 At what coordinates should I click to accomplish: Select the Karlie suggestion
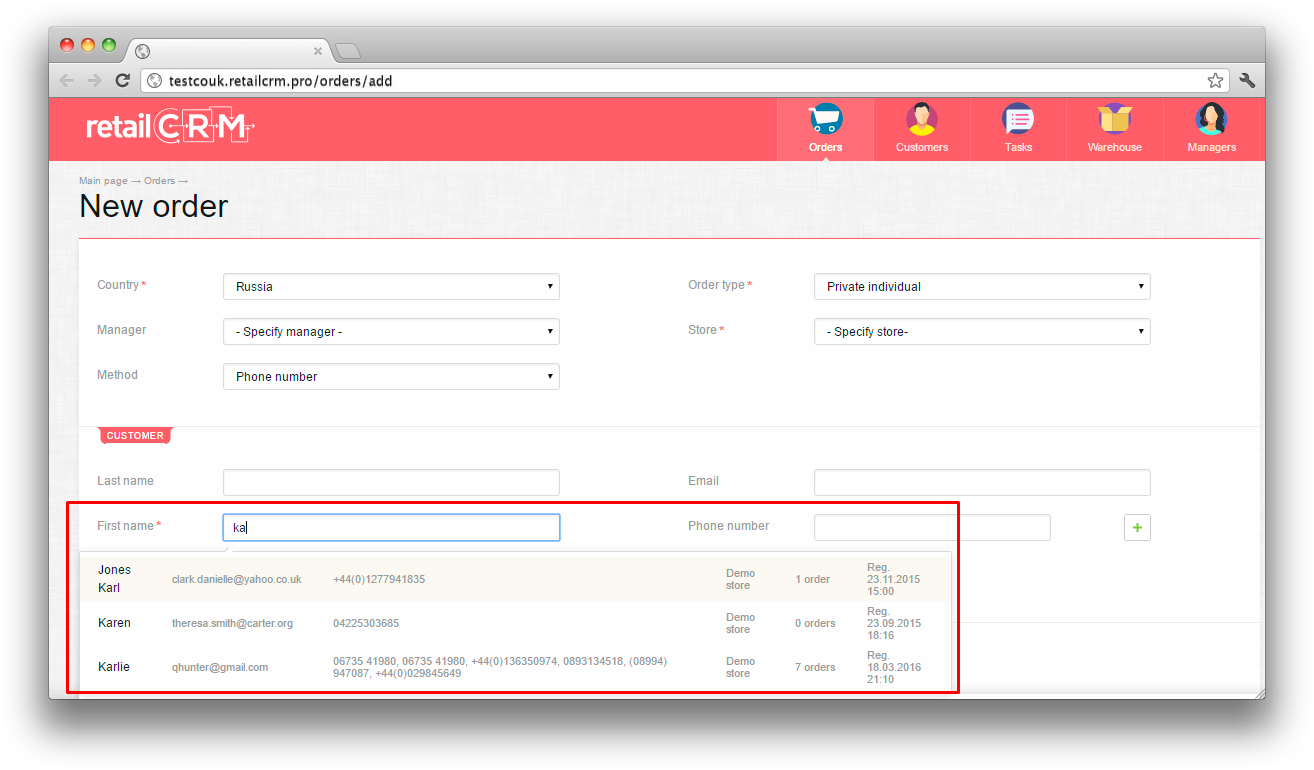pyautogui.click(x=515, y=667)
